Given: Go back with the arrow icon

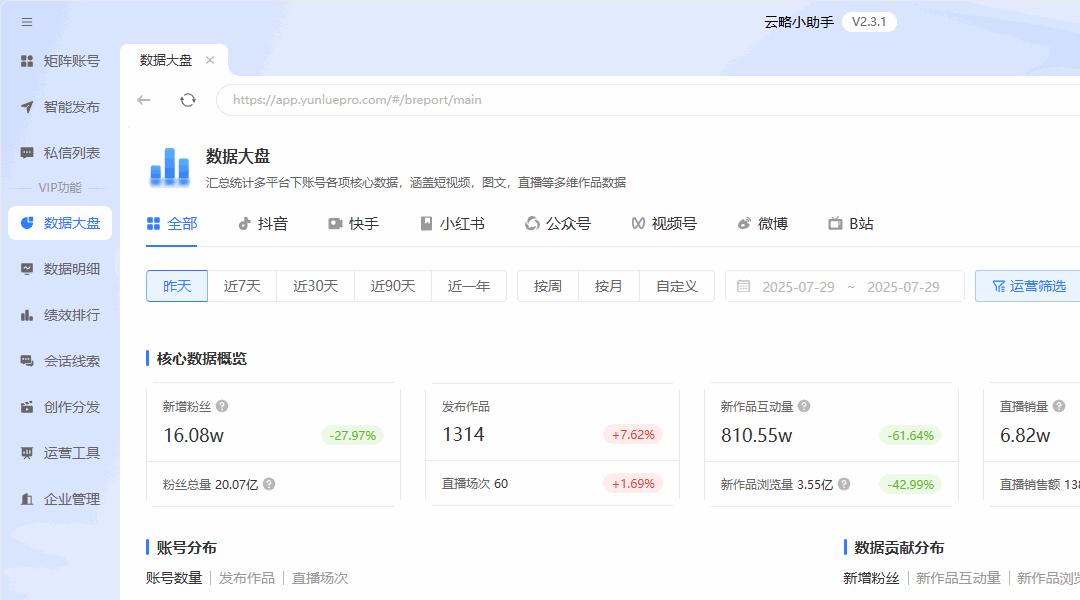Looking at the screenshot, I should 143,100.
